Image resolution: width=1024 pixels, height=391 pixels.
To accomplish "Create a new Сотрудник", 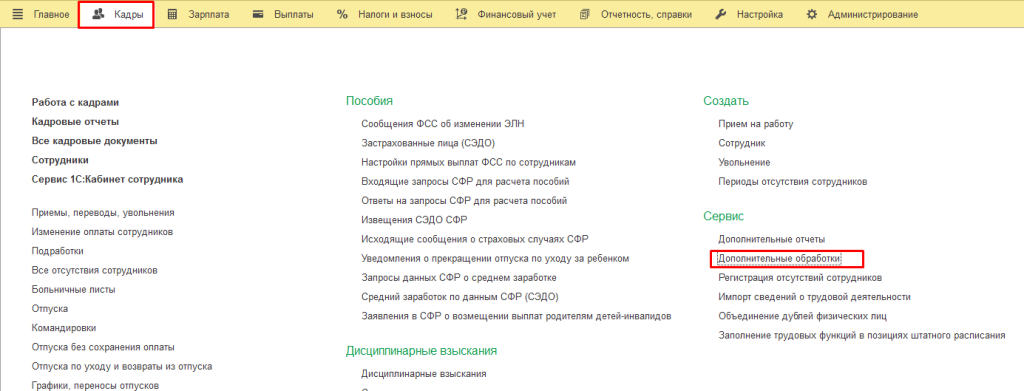I will [742, 142].
